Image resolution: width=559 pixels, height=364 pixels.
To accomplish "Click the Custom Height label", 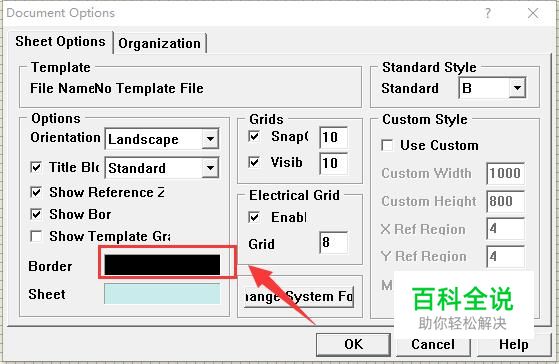I will point(429,201).
